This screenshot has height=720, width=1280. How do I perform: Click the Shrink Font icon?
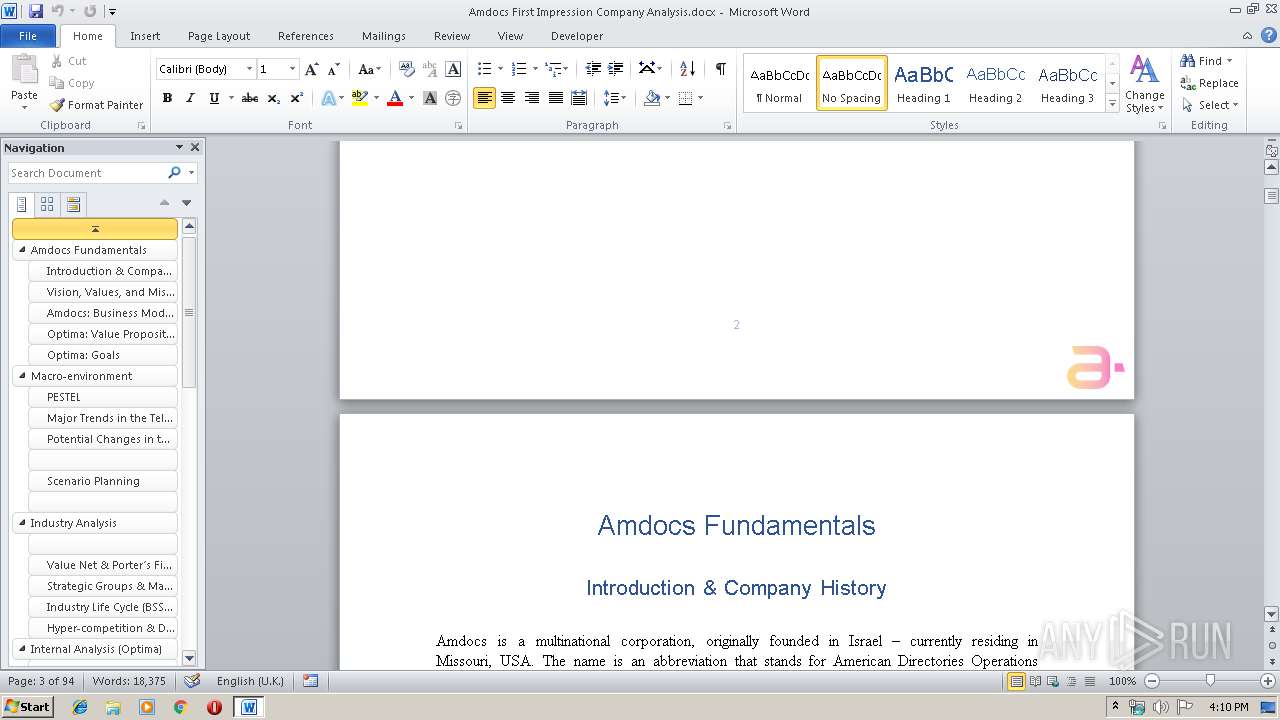pyautogui.click(x=334, y=69)
